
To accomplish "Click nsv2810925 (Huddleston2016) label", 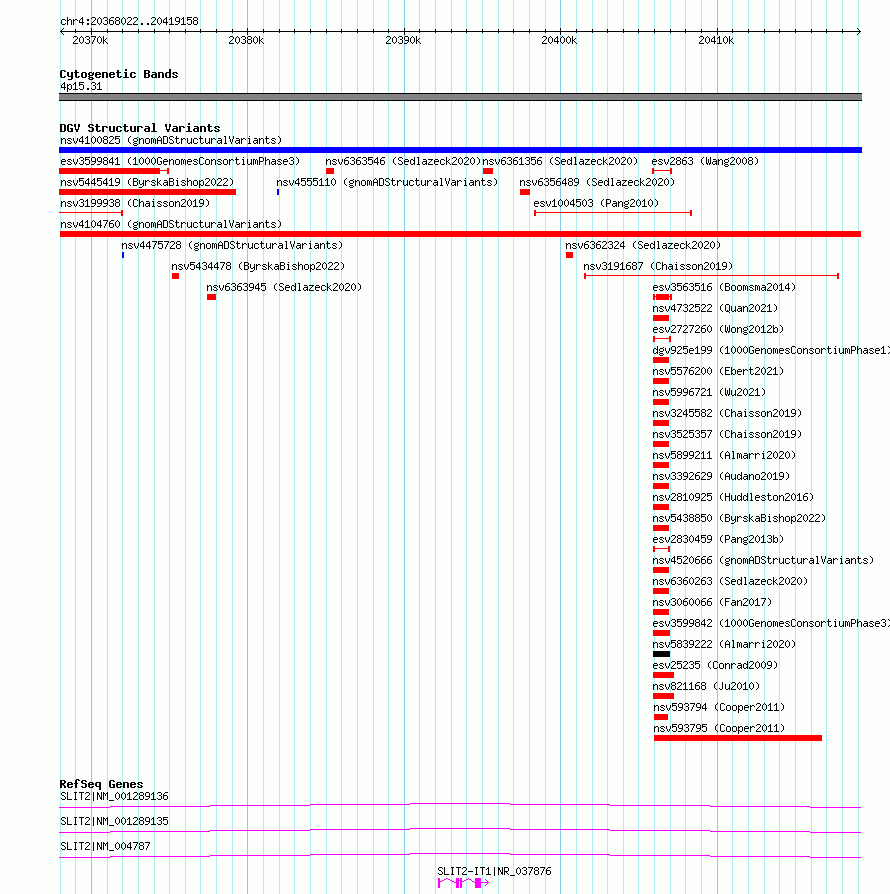I will [733, 498].
